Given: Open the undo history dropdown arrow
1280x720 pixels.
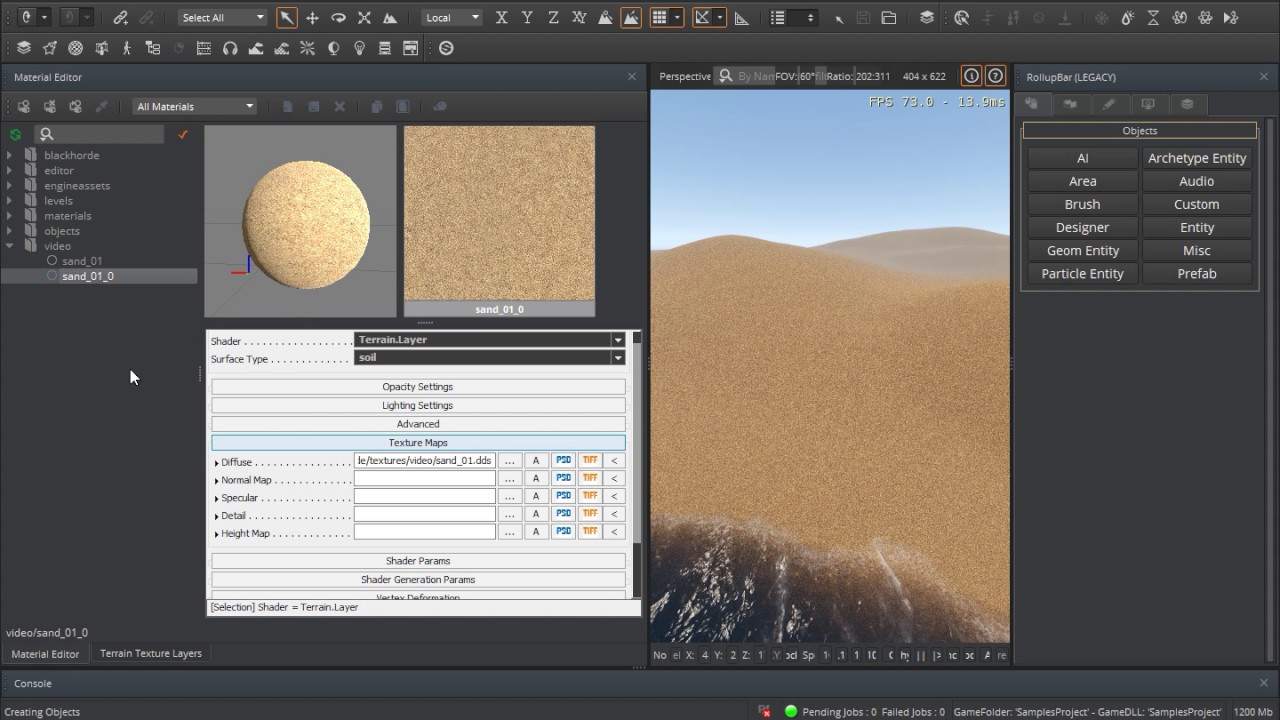Looking at the screenshot, I should click(44, 18).
